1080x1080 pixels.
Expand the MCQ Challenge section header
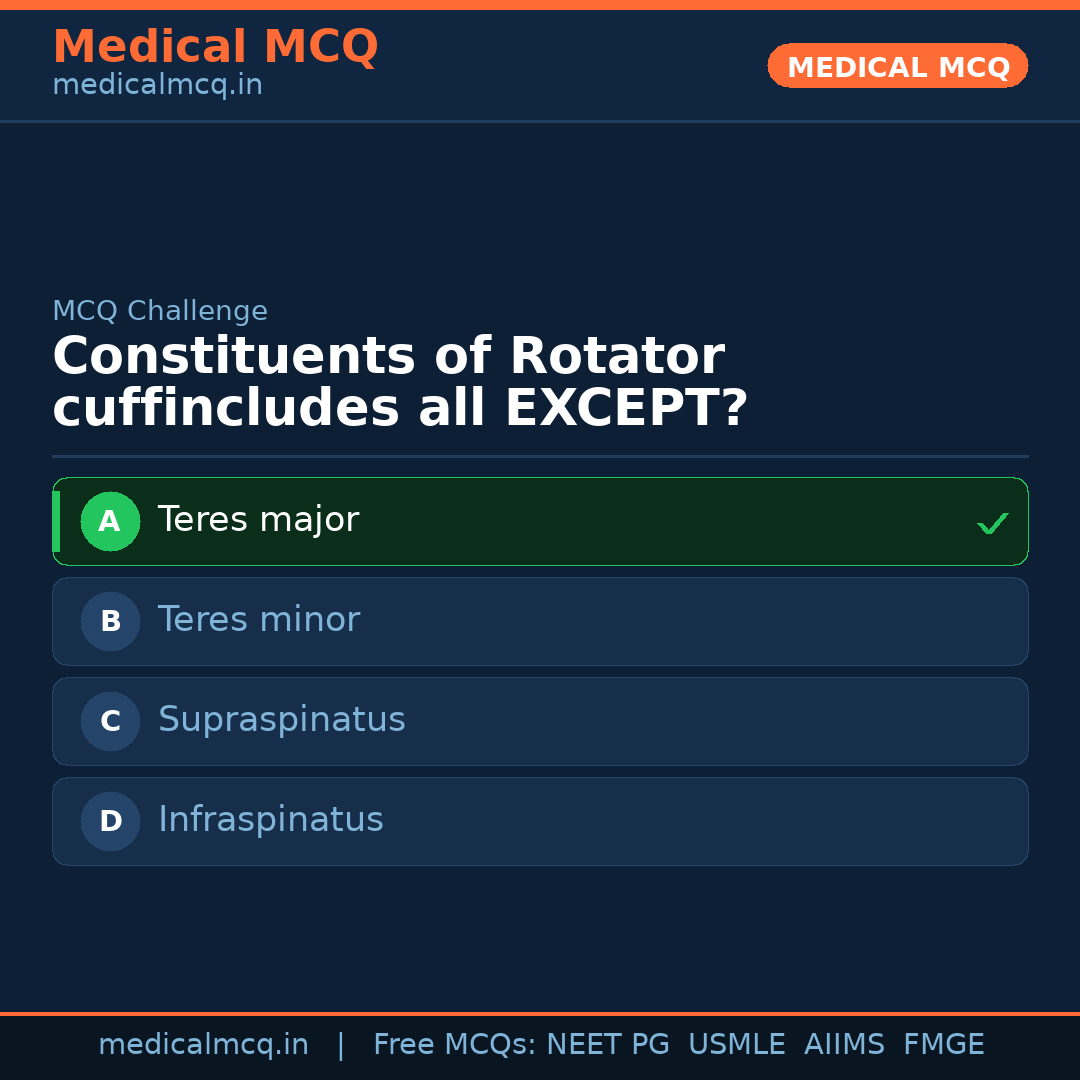click(160, 311)
